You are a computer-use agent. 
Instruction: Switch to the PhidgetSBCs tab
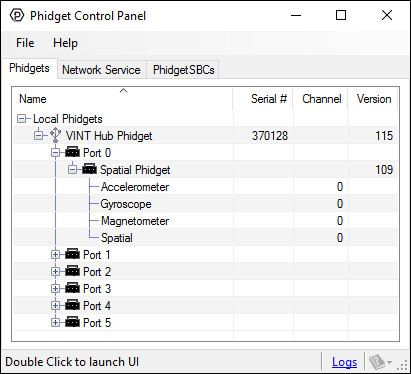click(183, 70)
